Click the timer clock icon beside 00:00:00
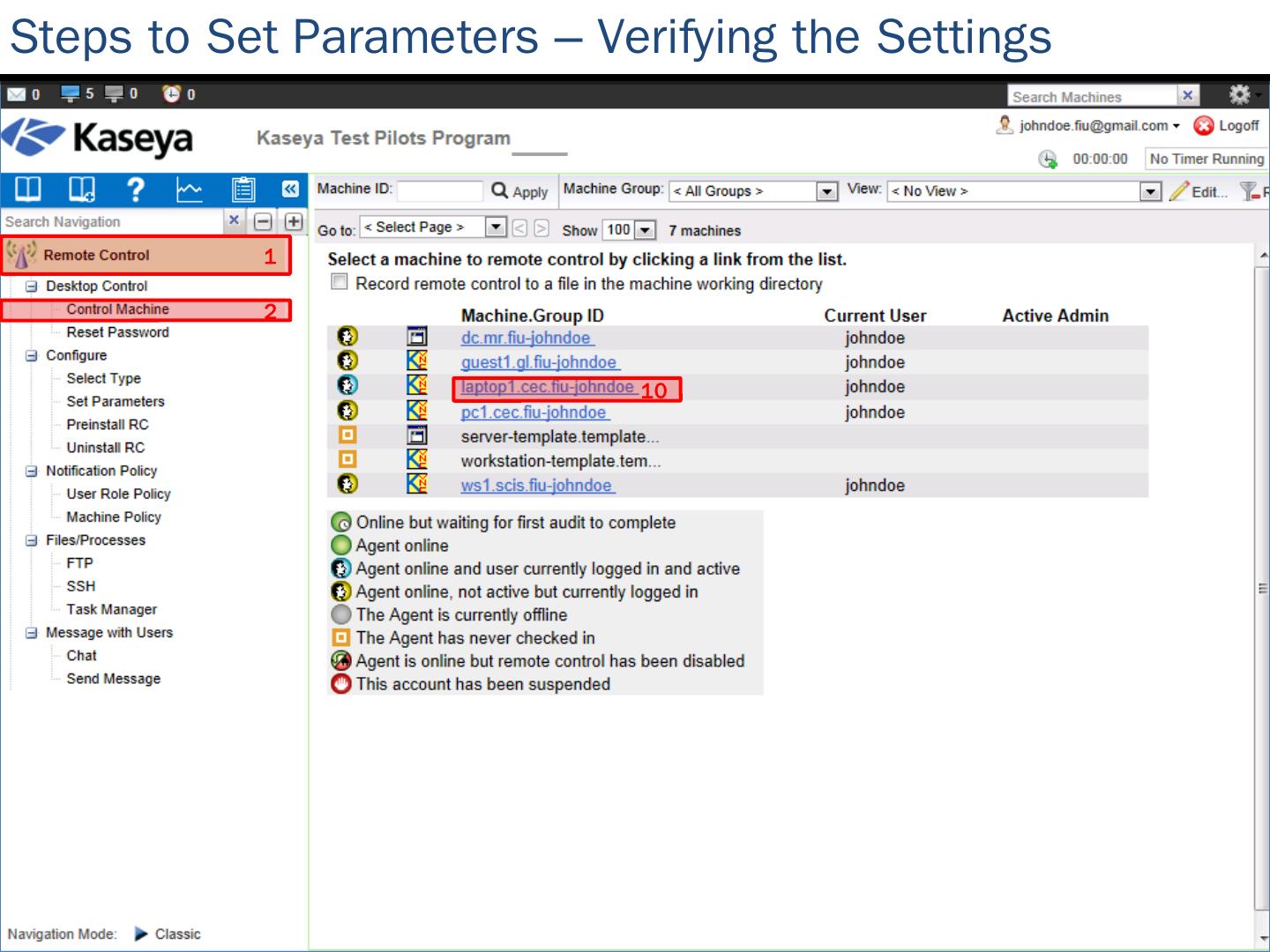This screenshot has height=952, width=1270. point(1048,159)
